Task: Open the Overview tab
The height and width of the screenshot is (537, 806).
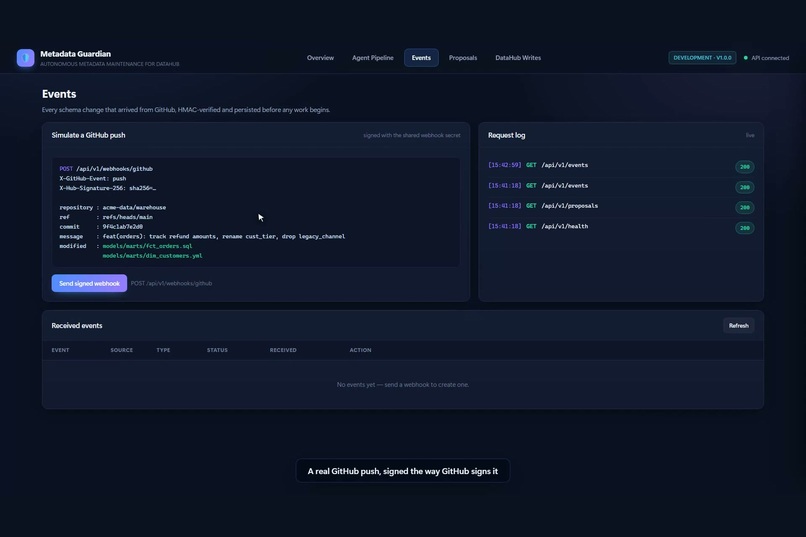Action: tap(320, 58)
